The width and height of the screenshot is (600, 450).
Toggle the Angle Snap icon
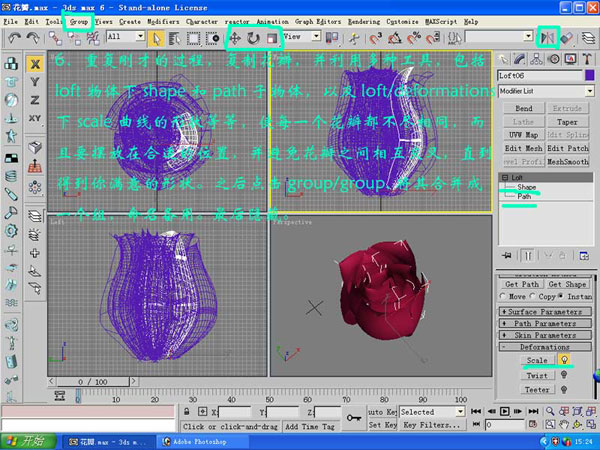(x=395, y=38)
